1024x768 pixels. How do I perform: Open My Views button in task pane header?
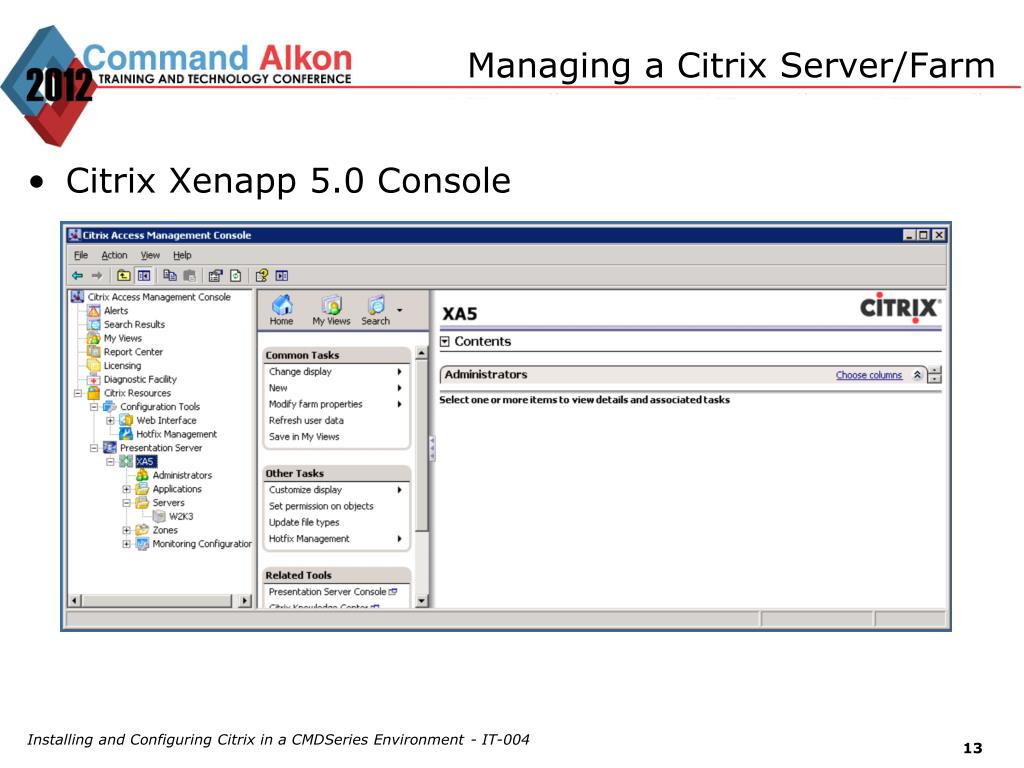click(x=331, y=310)
